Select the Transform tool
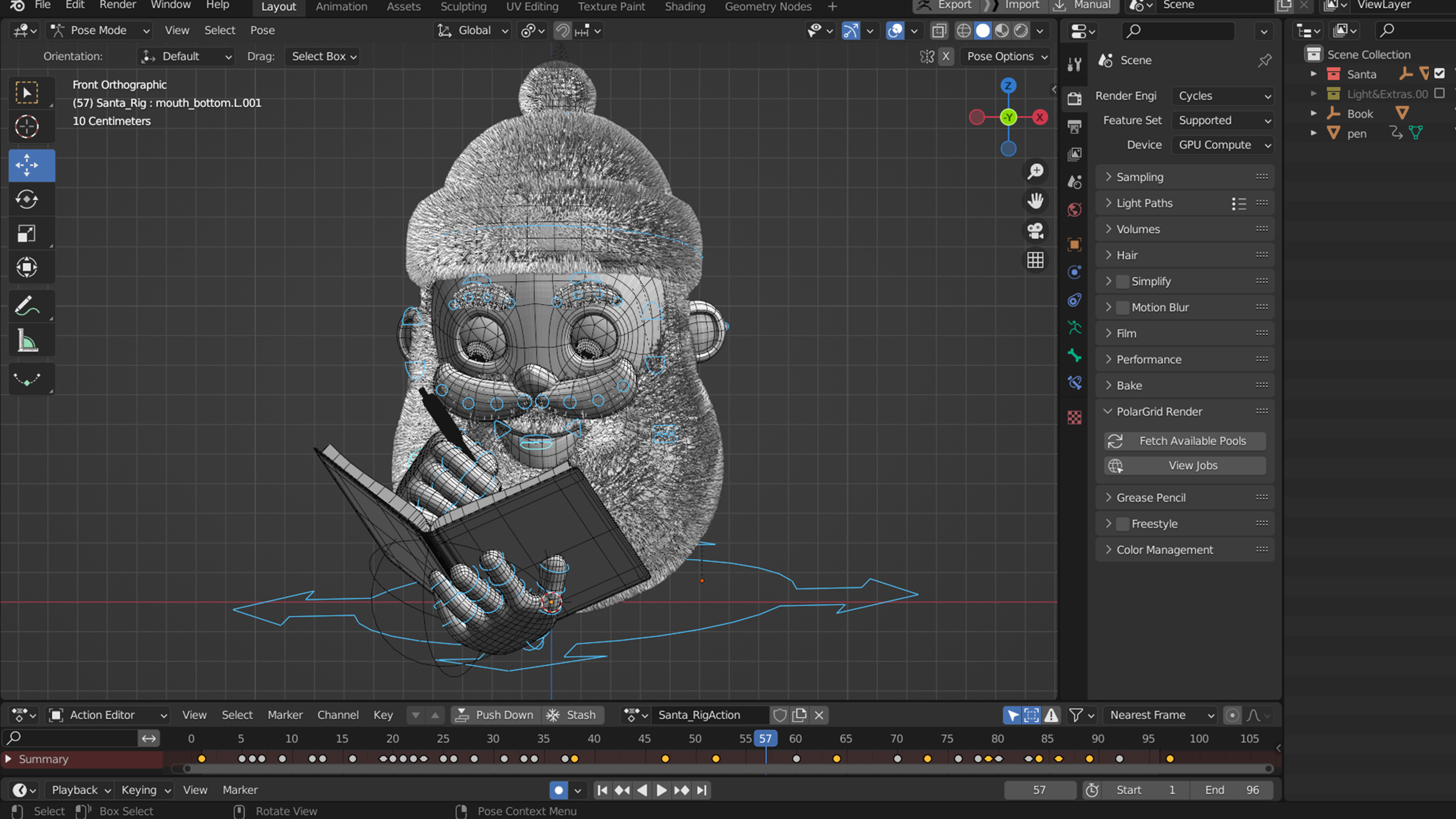The height and width of the screenshot is (819, 1456). 27,267
